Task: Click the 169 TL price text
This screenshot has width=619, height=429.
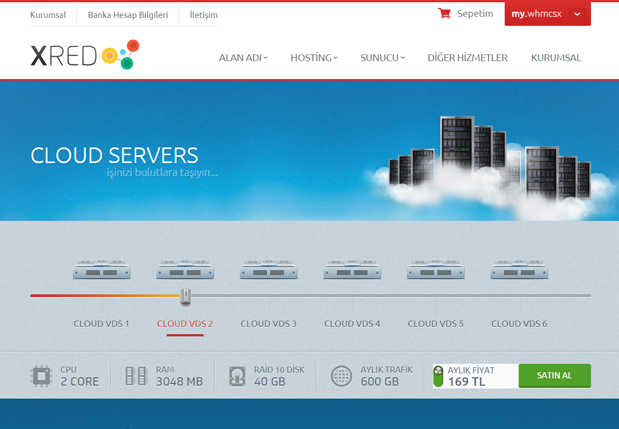Action: click(x=467, y=382)
